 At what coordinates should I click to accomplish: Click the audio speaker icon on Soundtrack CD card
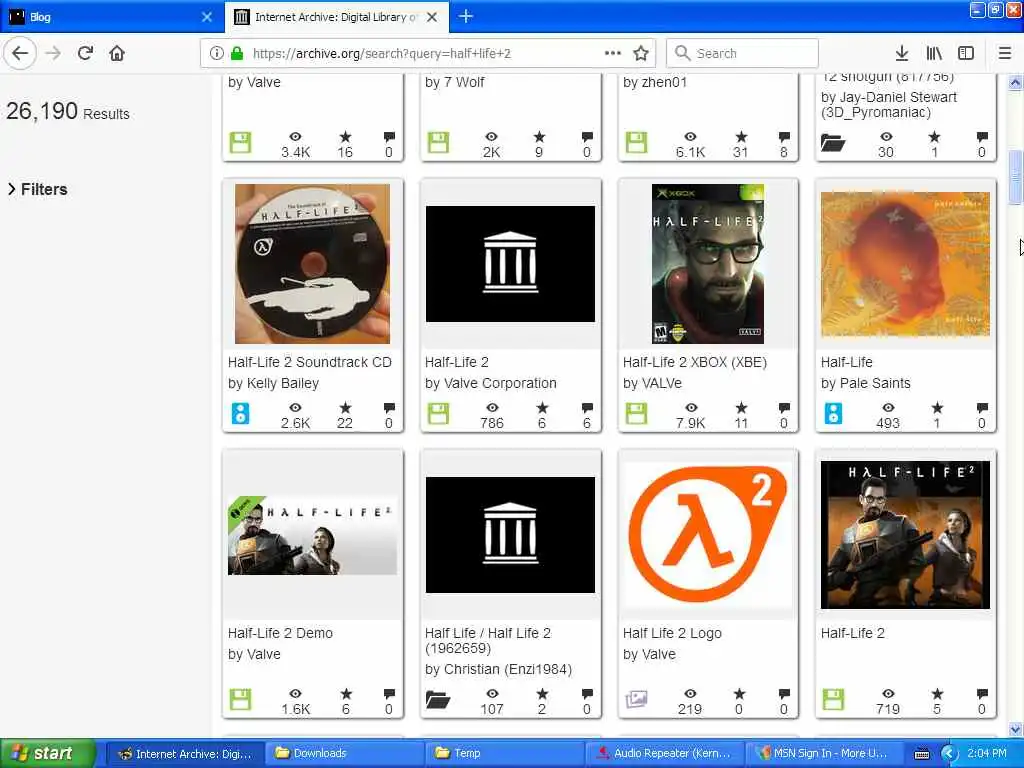coord(240,413)
